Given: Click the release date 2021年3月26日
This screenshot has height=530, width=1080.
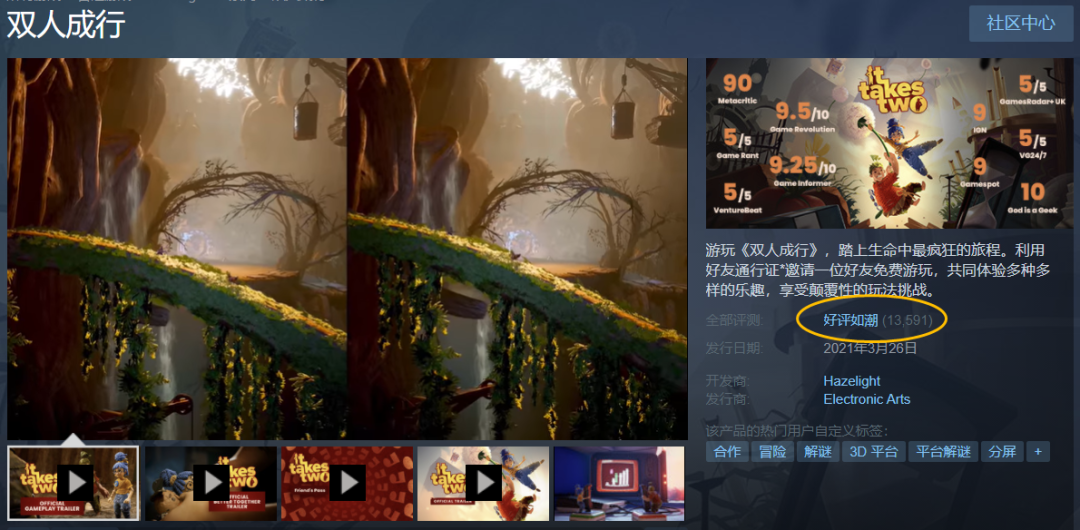Looking at the screenshot, I should pos(870,348).
